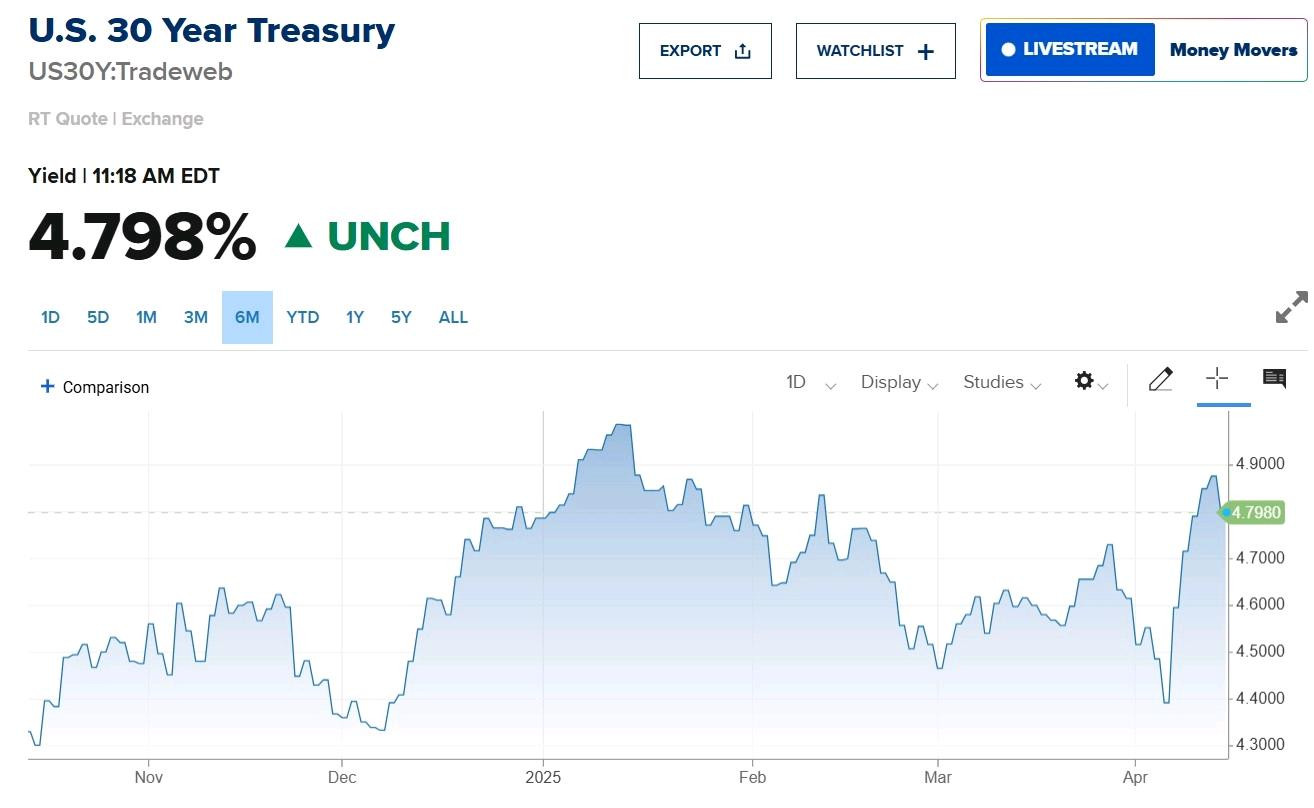Click the 4.7980 current price marker
The height and width of the screenshot is (808, 1314).
click(1250, 512)
